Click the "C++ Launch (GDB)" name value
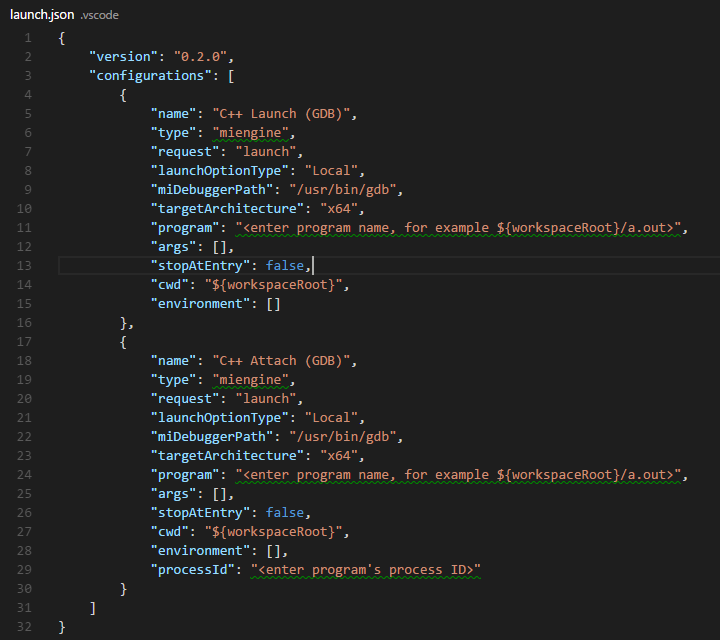 [x=284, y=113]
